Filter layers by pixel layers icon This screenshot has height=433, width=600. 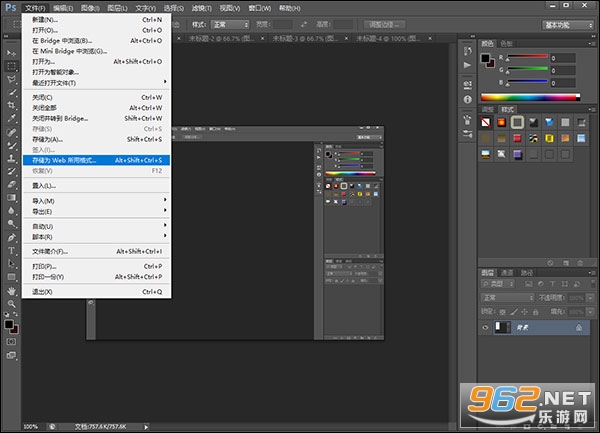pos(529,284)
